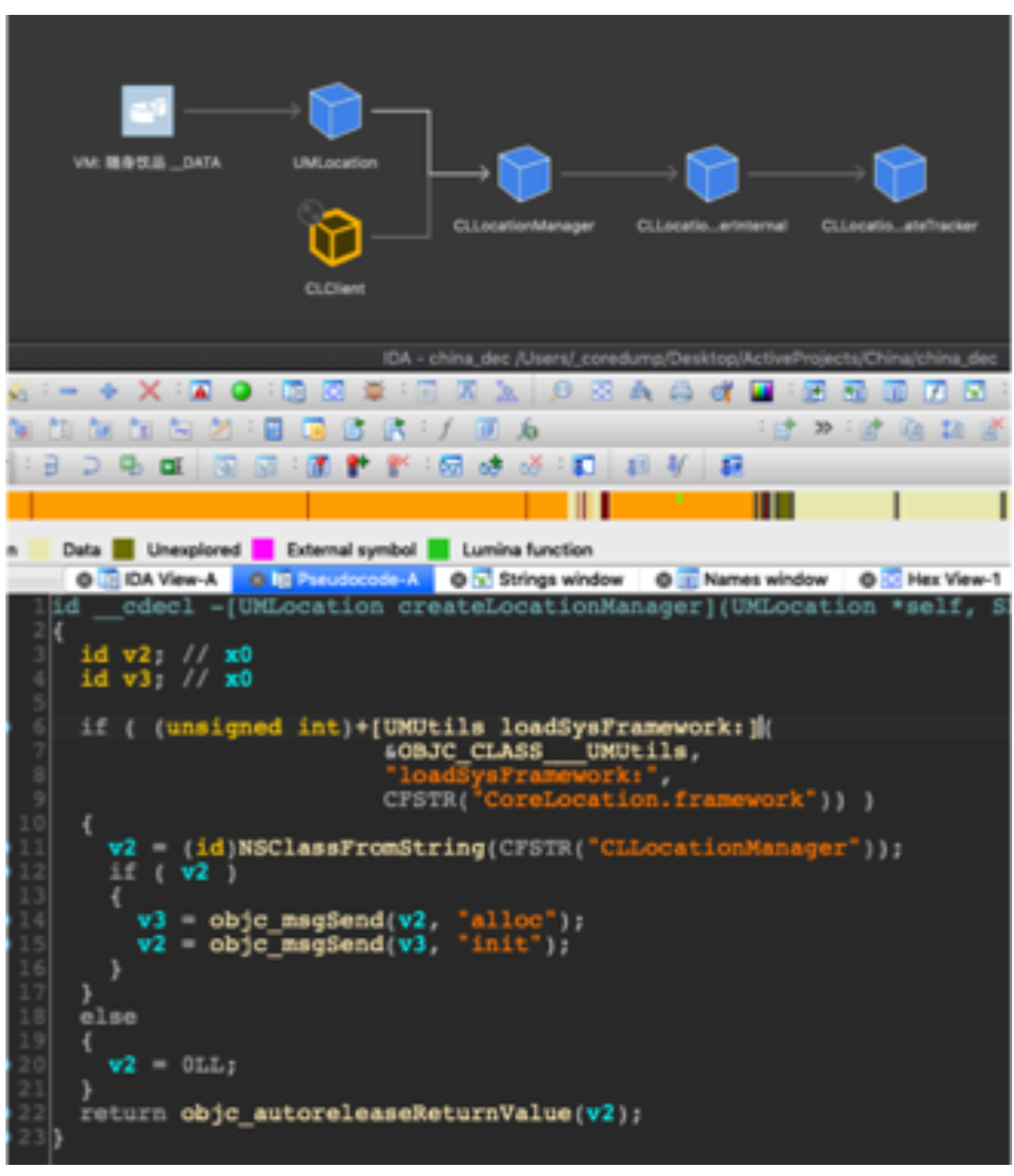The height and width of the screenshot is (1176, 1014).
Task: Click the Data legend color swatch
Action: [39, 549]
